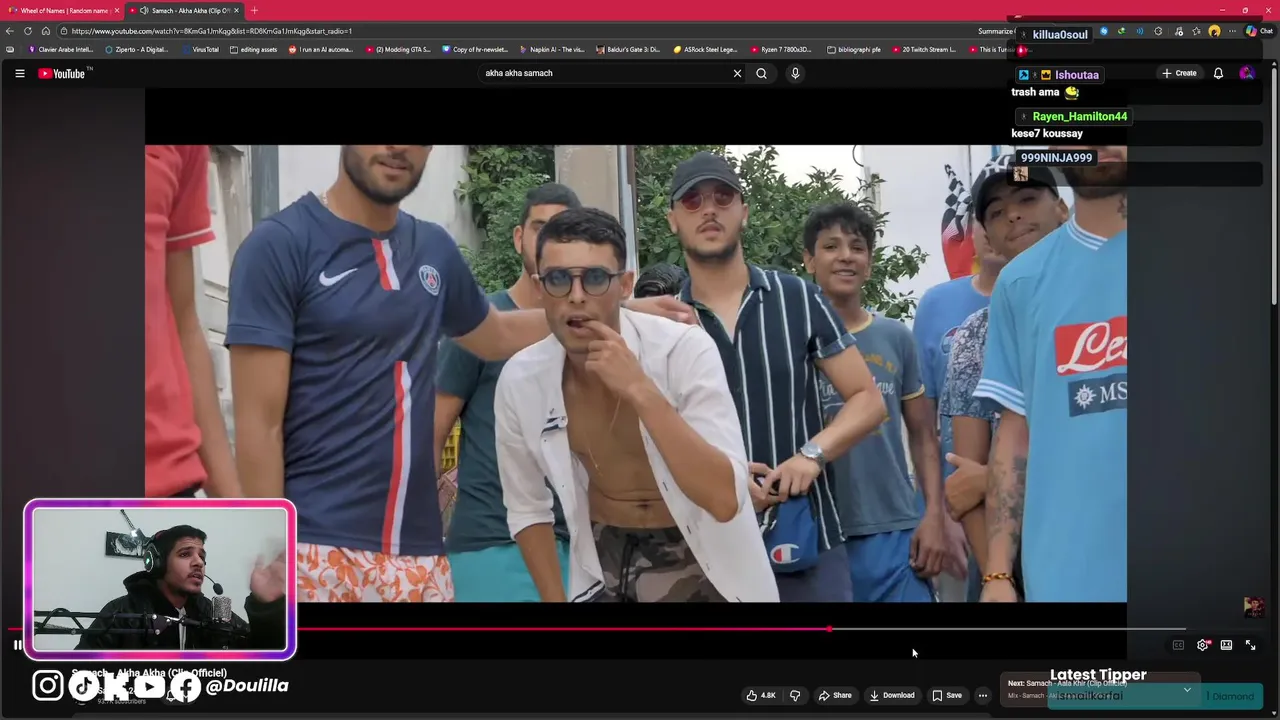This screenshot has height=720, width=1280.
Task: Open the Napkin AI bookmark
Action: click(x=552, y=49)
